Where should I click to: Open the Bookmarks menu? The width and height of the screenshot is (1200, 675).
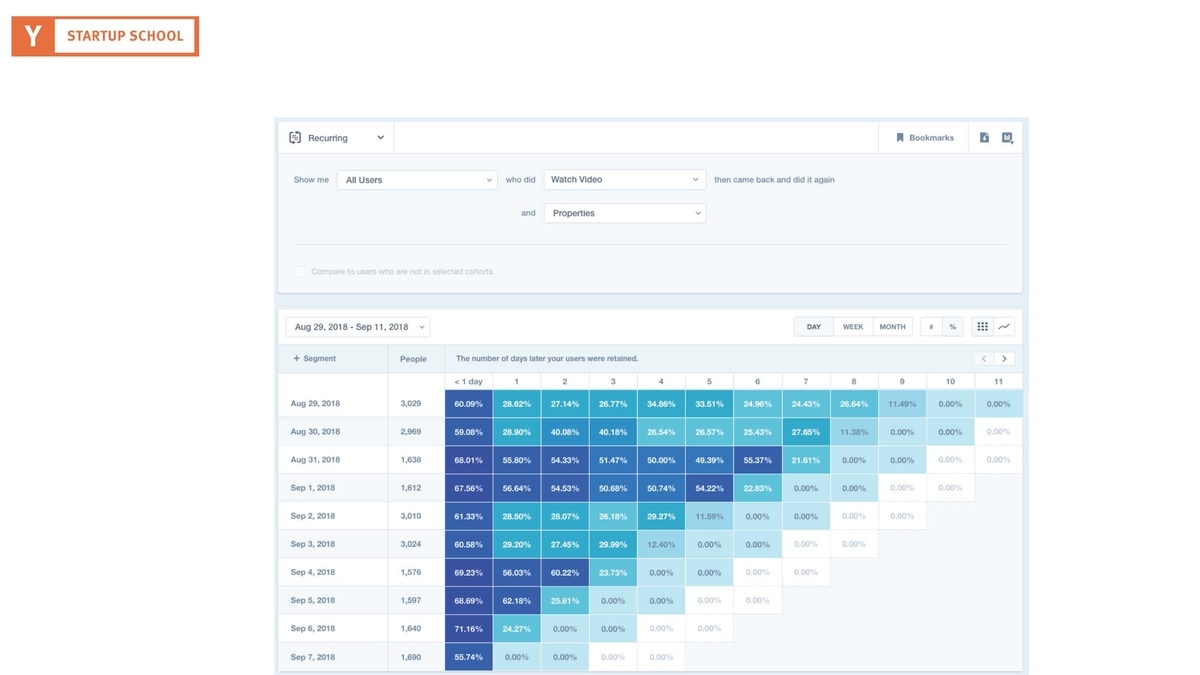(x=925, y=138)
